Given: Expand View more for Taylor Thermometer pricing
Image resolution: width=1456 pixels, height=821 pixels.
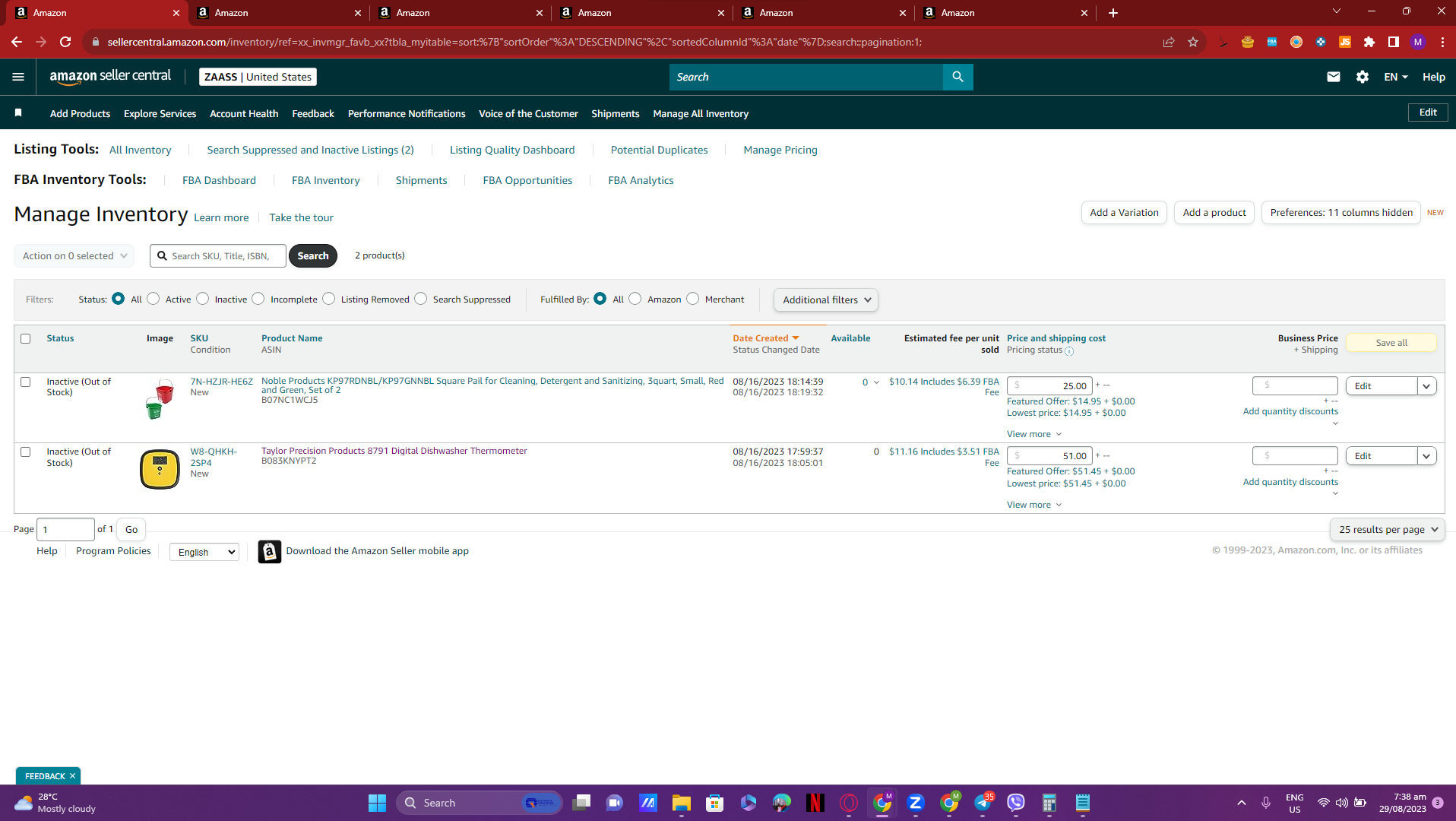Looking at the screenshot, I should coord(1034,505).
